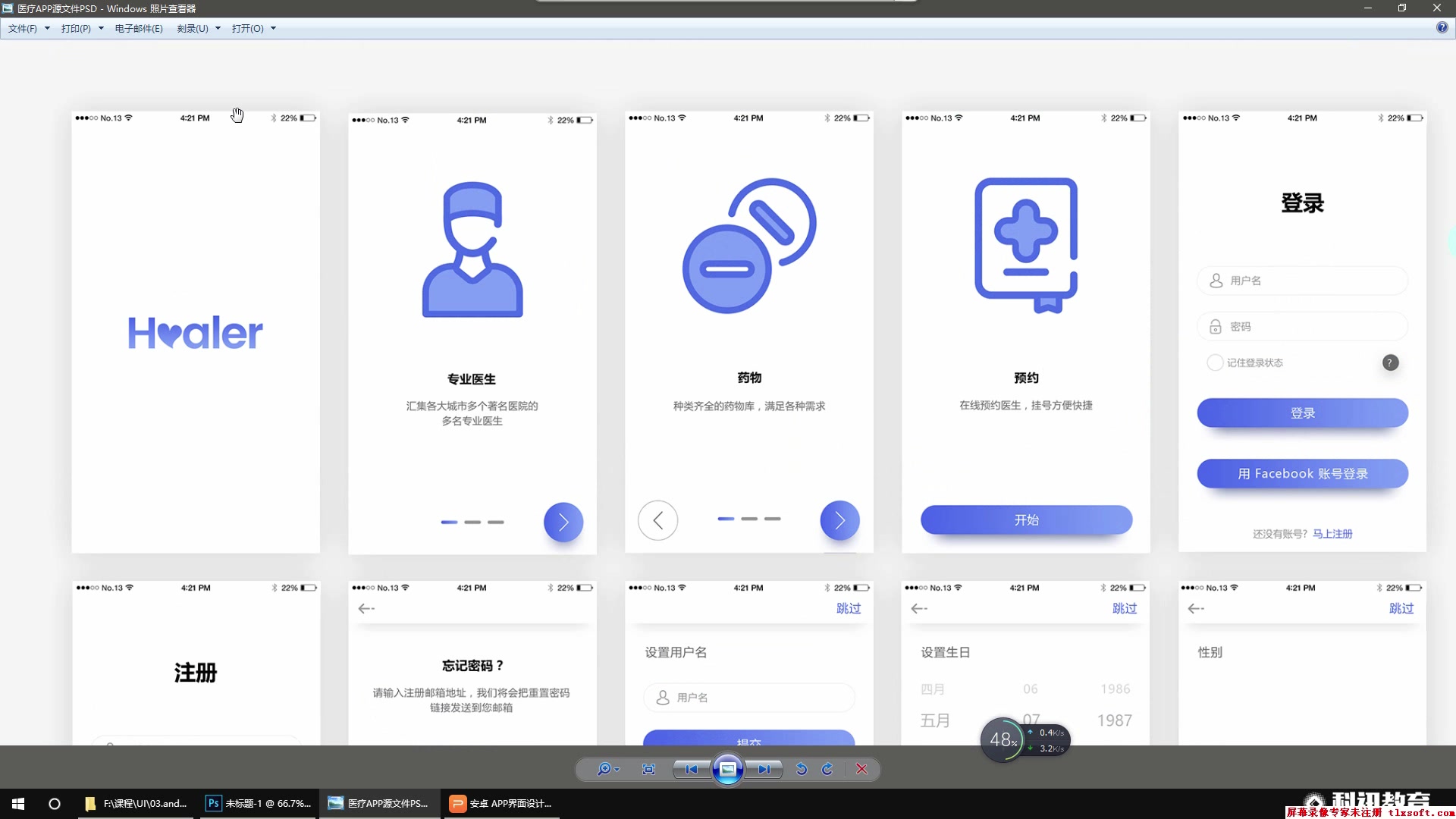Click the 马上注册 link

click(x=1332, y=534)
